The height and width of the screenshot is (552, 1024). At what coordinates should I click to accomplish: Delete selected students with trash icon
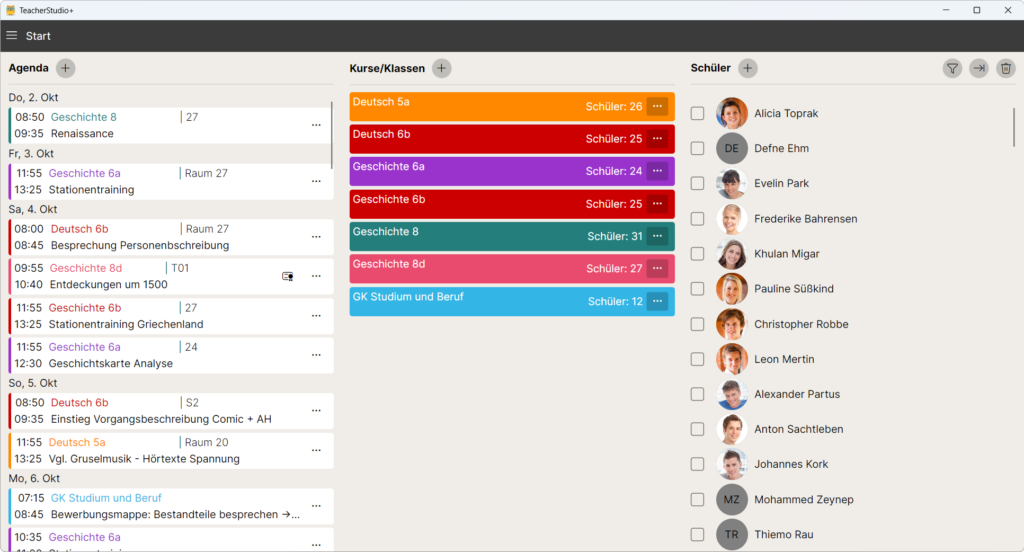tap(1006, 68)
